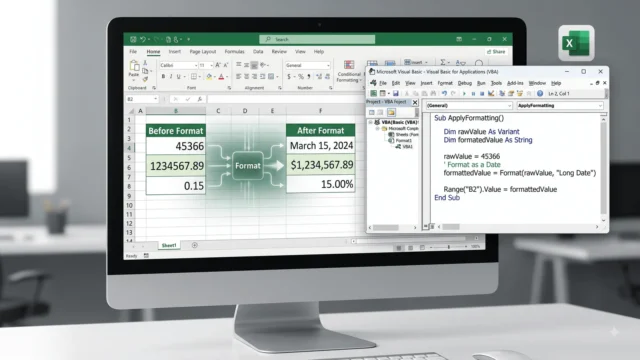Click the Fill Color paint bucket icon
The width and height of the screenshot is (640, 360).
(x=209, y=77)
